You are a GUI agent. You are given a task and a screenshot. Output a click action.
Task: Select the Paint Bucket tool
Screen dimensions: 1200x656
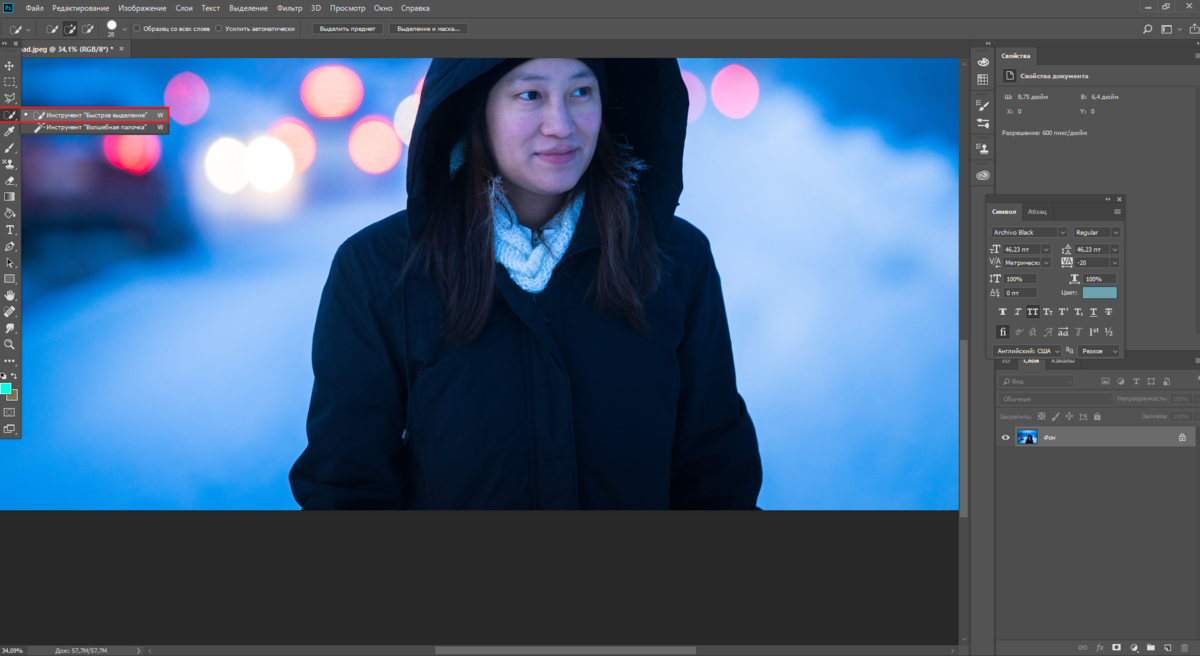coord(10,213)
